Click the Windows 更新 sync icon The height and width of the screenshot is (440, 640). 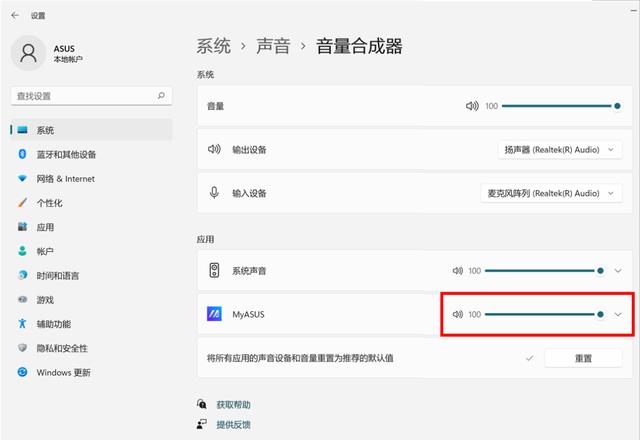22,372
